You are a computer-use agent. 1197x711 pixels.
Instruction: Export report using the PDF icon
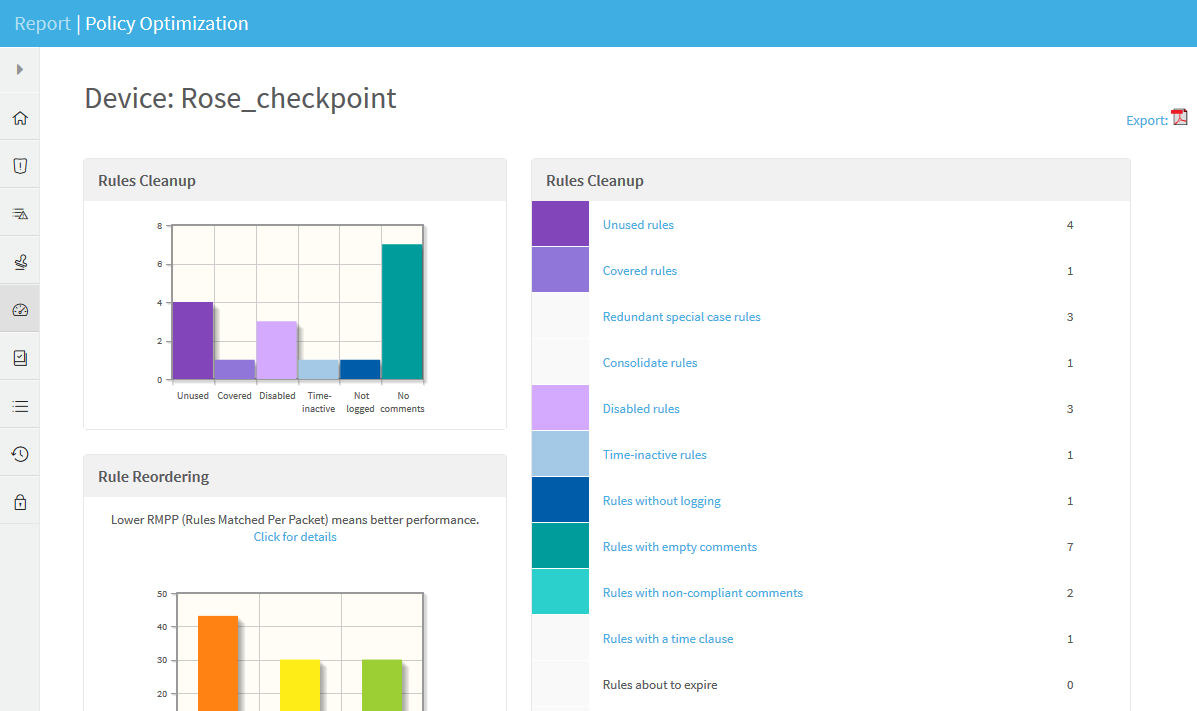1180,117
